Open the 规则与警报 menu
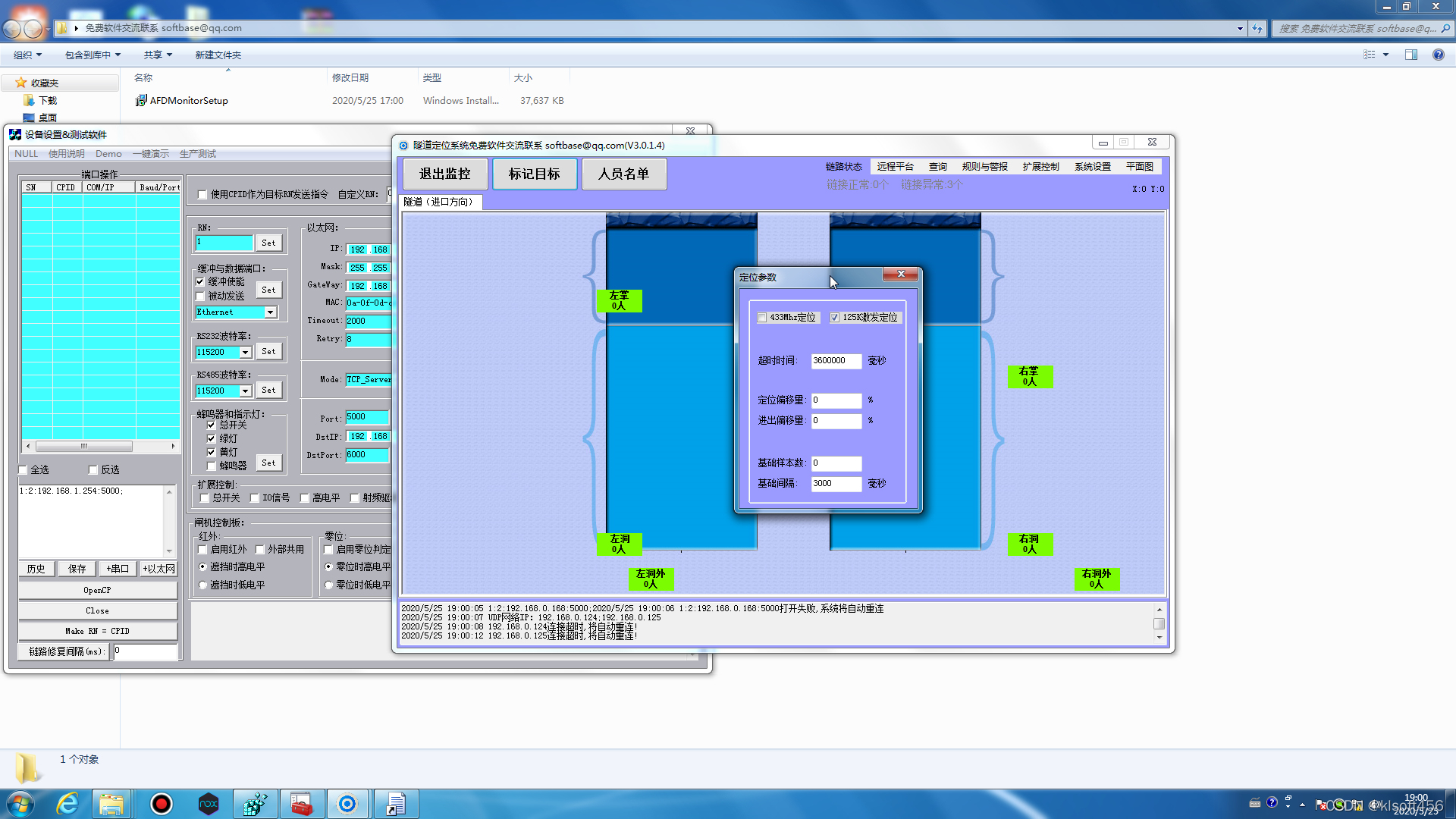The width and height of the screenshot is (1456, 819). click(x=984, y=167)
